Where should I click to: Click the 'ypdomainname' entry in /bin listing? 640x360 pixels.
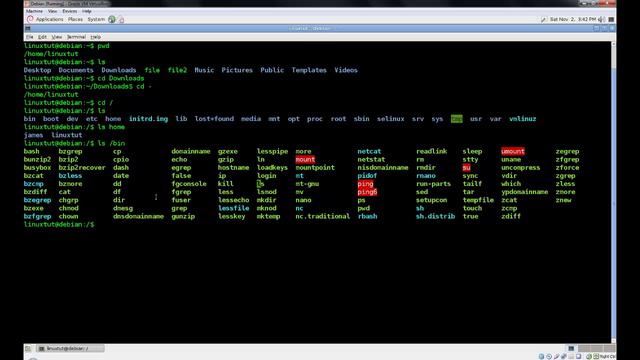(x=524, y=192)
